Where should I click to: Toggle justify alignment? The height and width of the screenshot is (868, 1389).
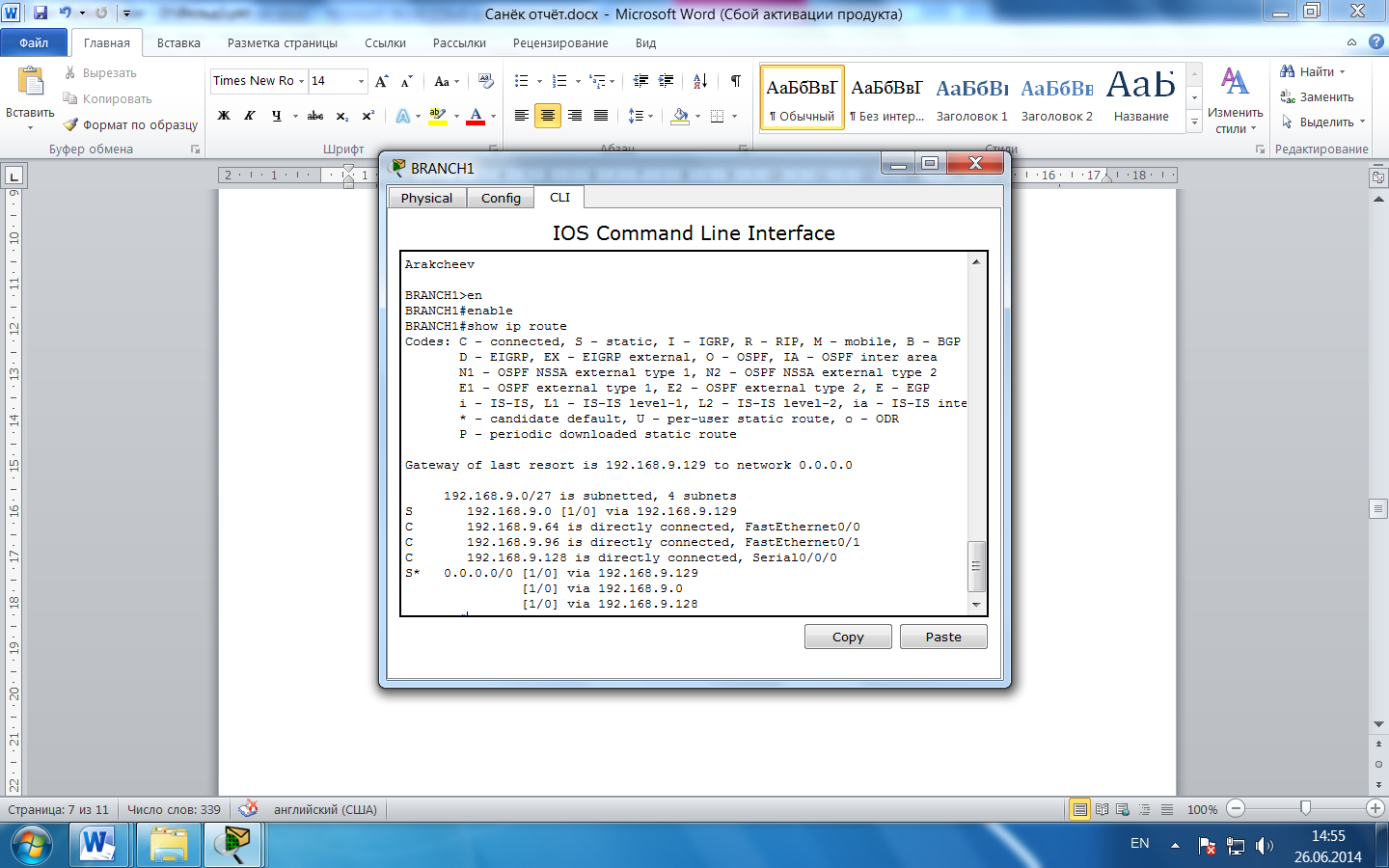(601, 116)
